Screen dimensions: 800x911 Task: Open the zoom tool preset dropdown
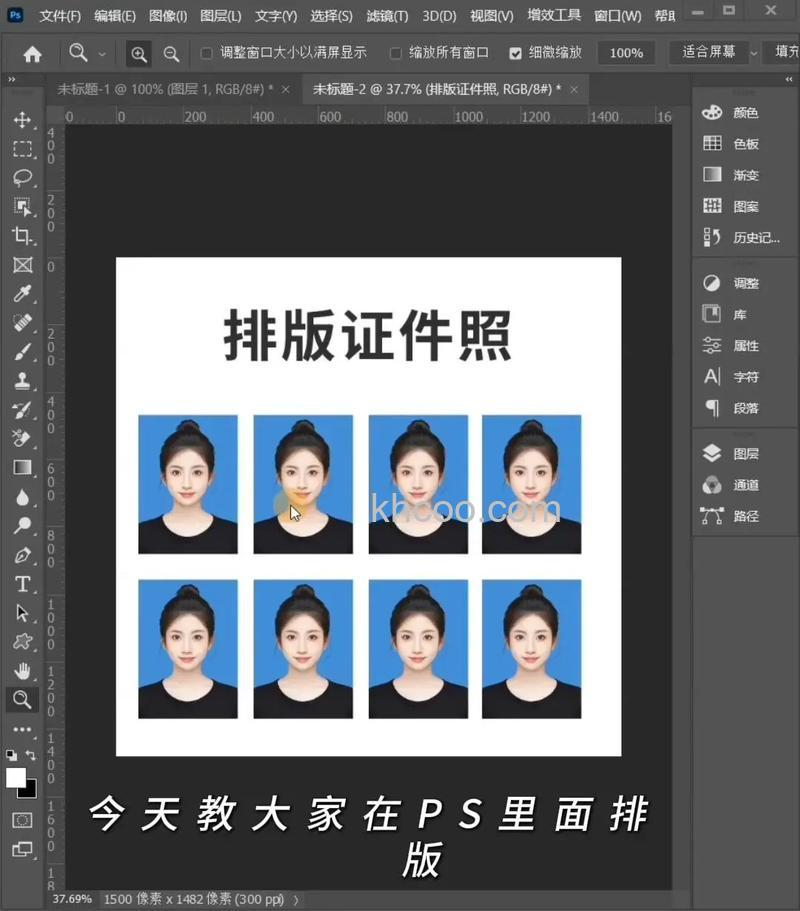coord(104,54)
